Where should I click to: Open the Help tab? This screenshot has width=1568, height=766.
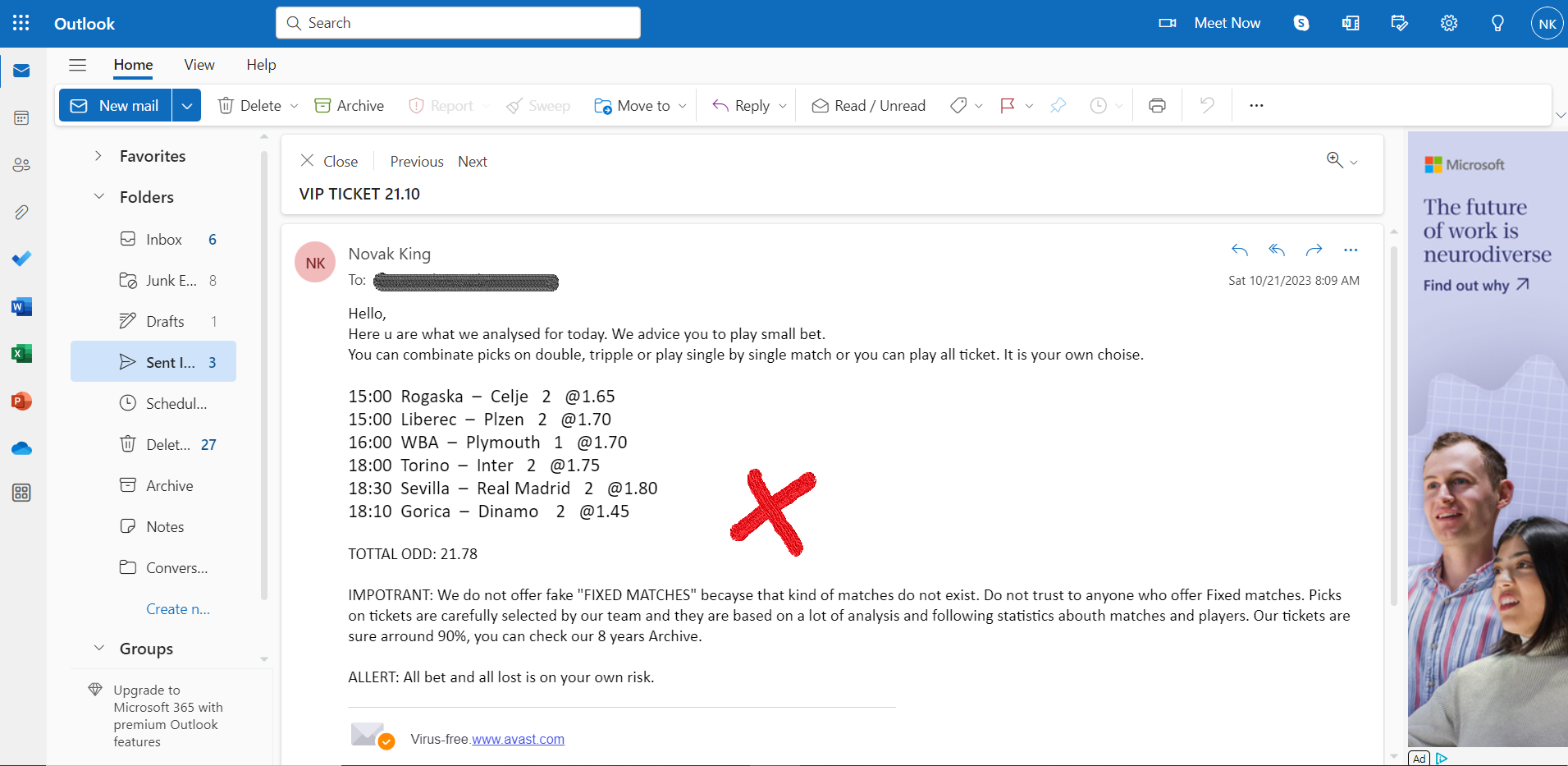(x=261, y=65)
